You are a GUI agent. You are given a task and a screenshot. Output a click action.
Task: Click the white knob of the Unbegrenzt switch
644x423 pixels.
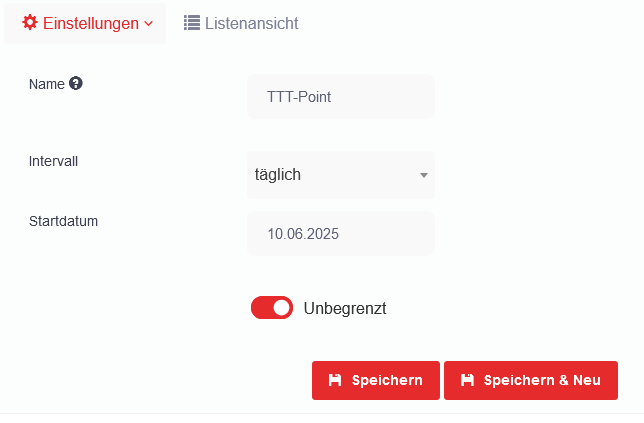pos(281,308)
